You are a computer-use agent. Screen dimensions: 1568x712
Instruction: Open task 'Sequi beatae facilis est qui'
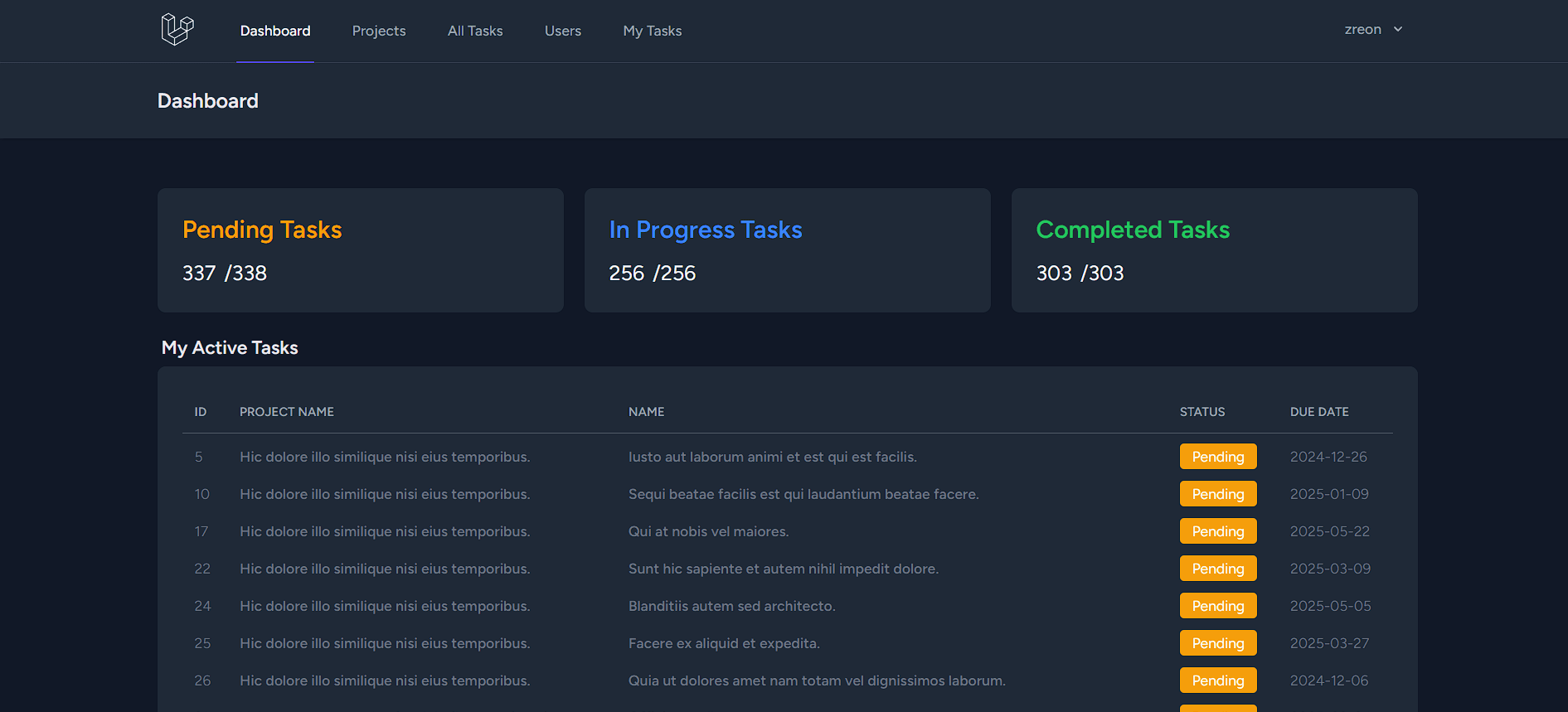(803, 494)
